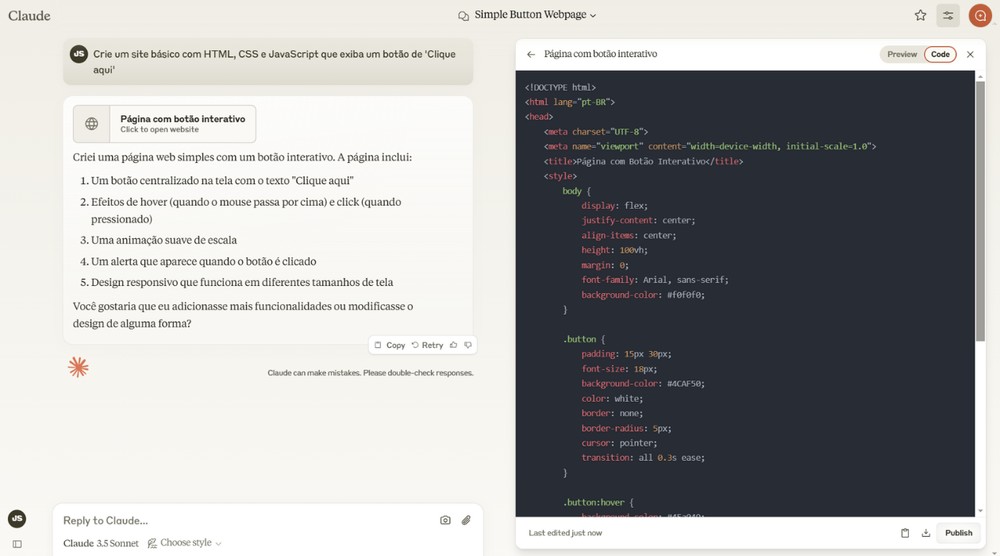Click the Publish button
The image size is (1000, 556).
(958, 533)
